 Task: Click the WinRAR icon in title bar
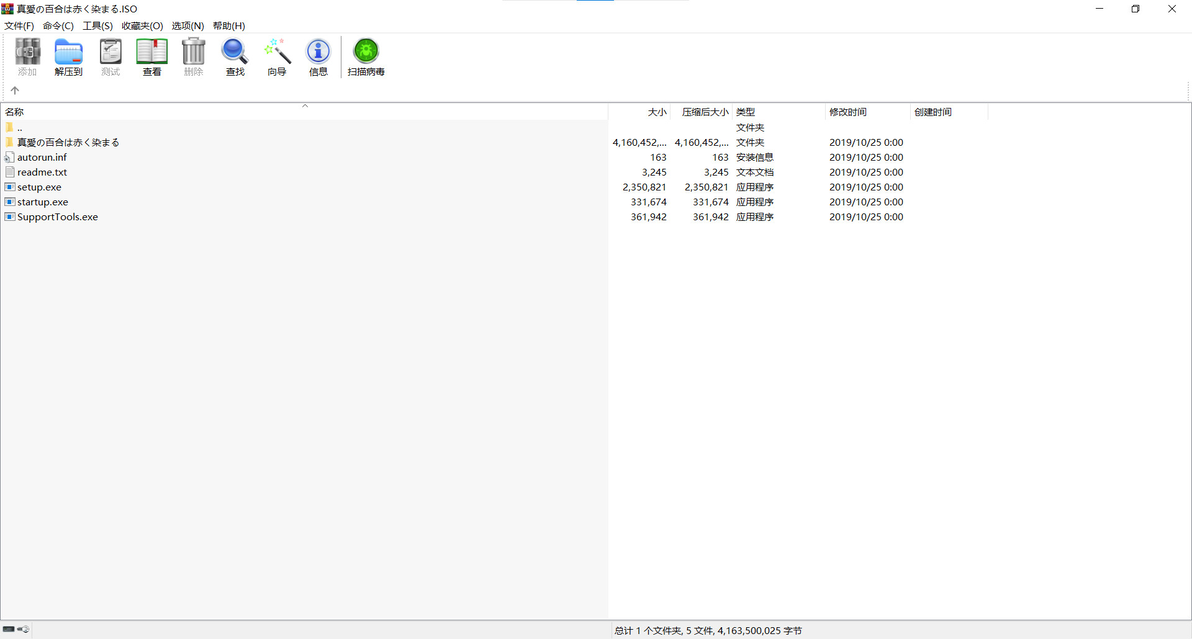tap(8, 8)
